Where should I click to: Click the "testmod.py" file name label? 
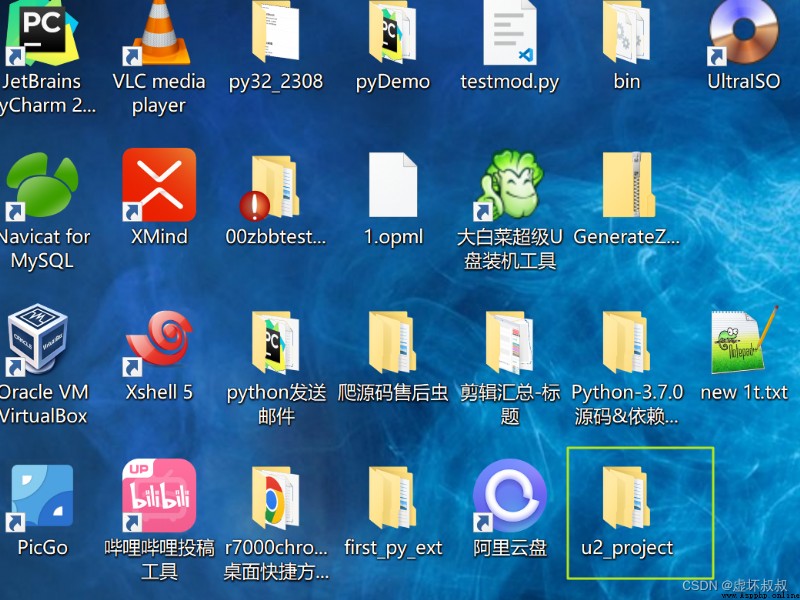(510, 82)
